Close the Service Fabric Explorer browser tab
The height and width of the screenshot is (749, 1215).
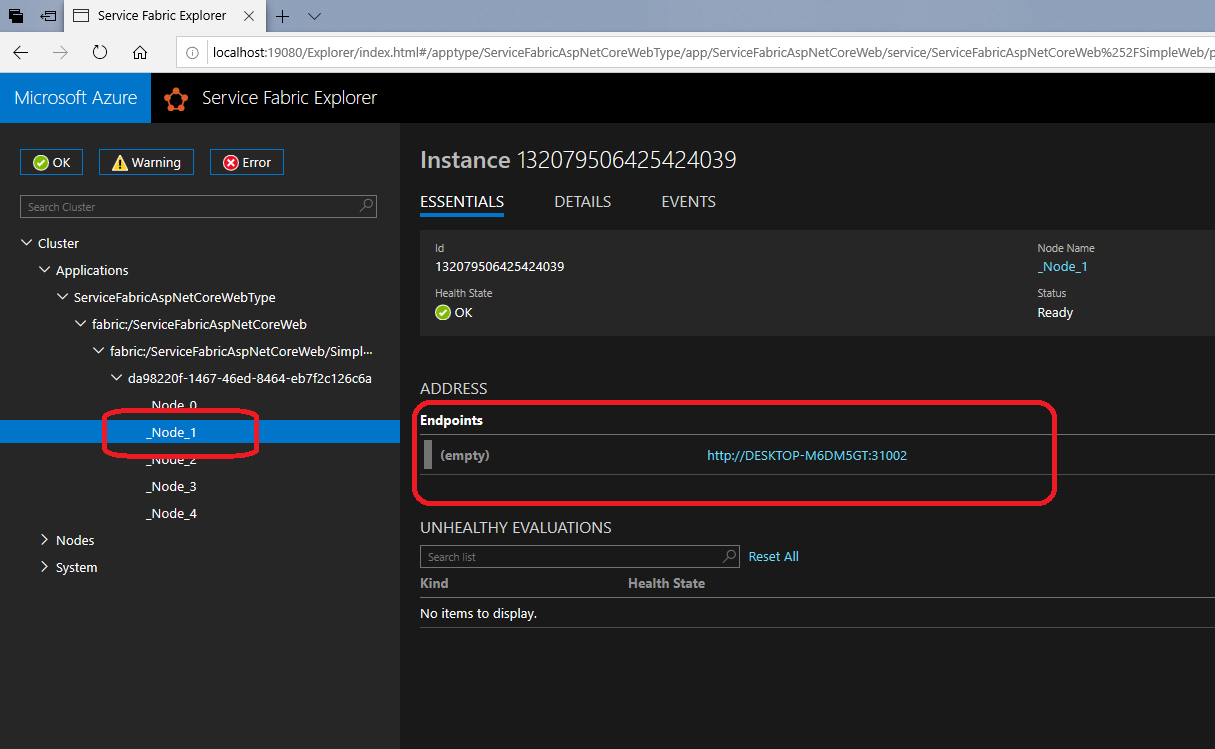pos(249,16)
